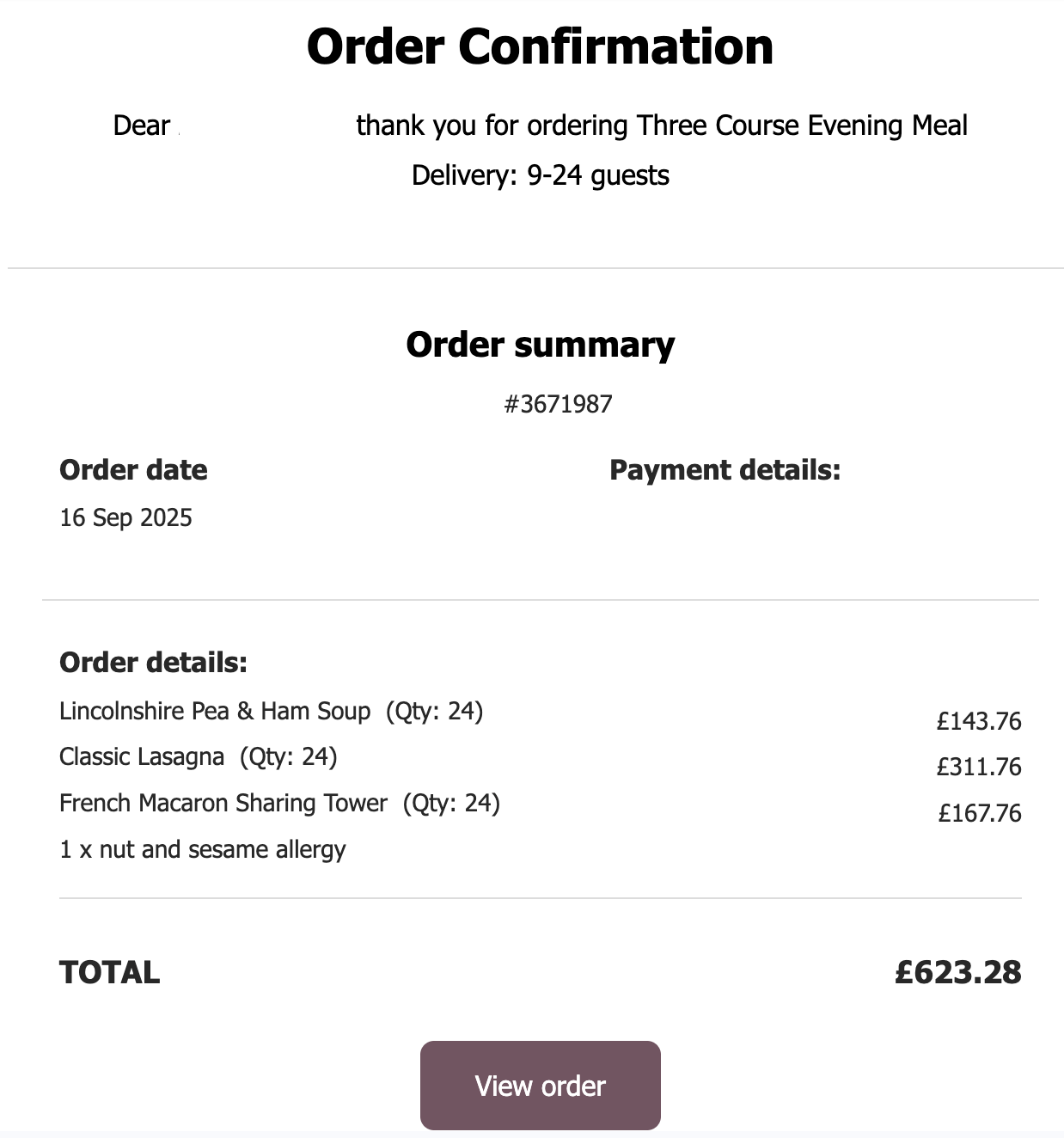The height and width of the screenshot is (1138, 1064).
Task: Select the £623.28 total amount
Action: [957, 972]
